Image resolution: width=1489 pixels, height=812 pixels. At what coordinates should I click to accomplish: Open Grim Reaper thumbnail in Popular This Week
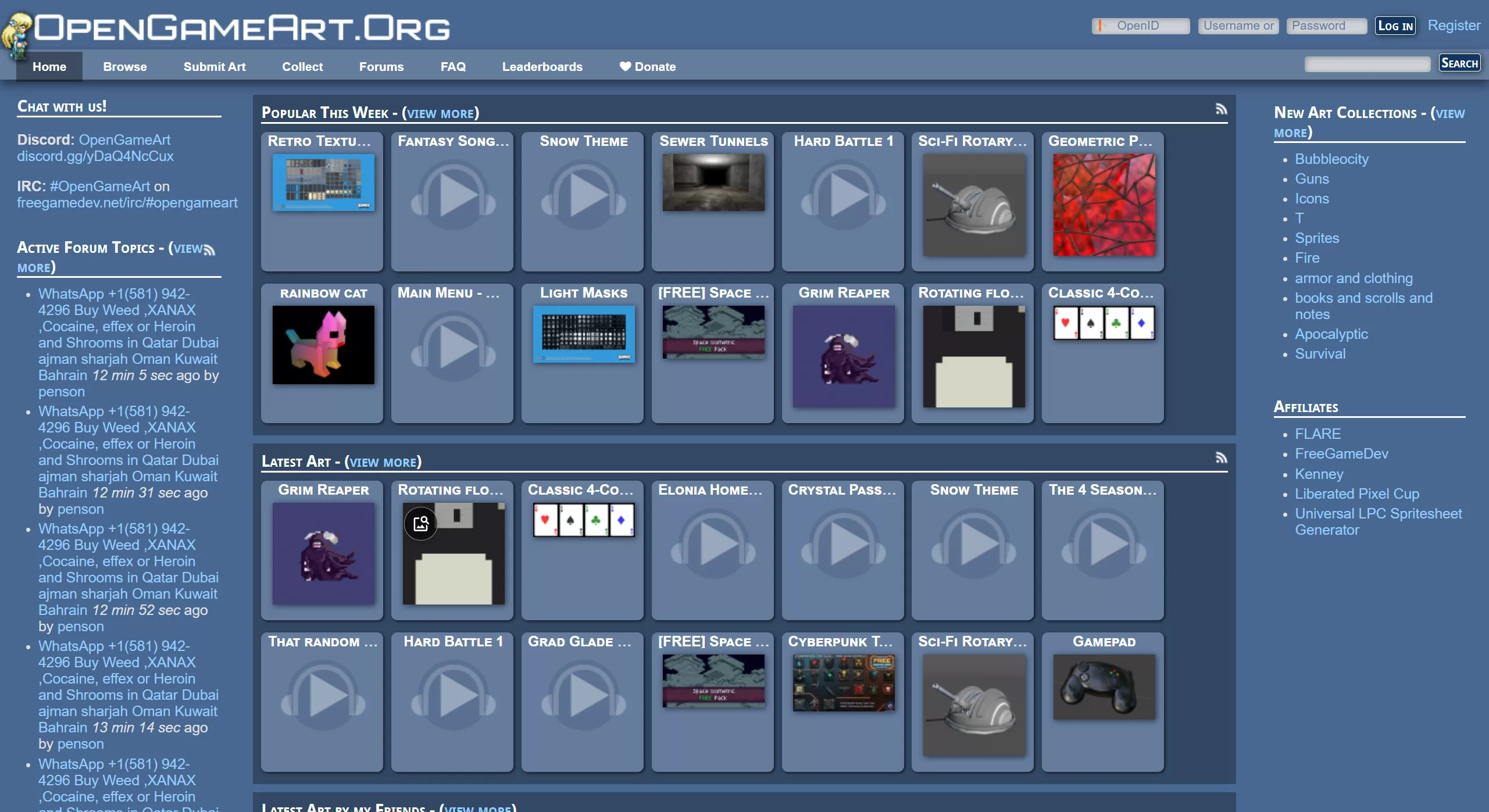click(844, 356)
